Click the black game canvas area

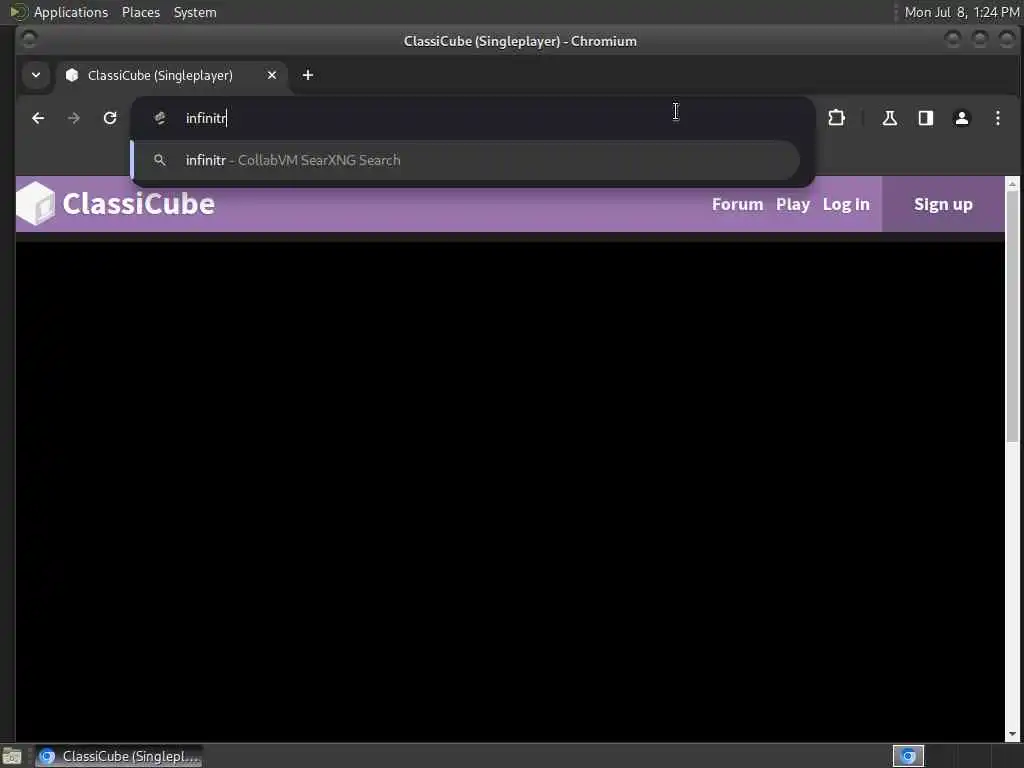click(x=509, y=490)
